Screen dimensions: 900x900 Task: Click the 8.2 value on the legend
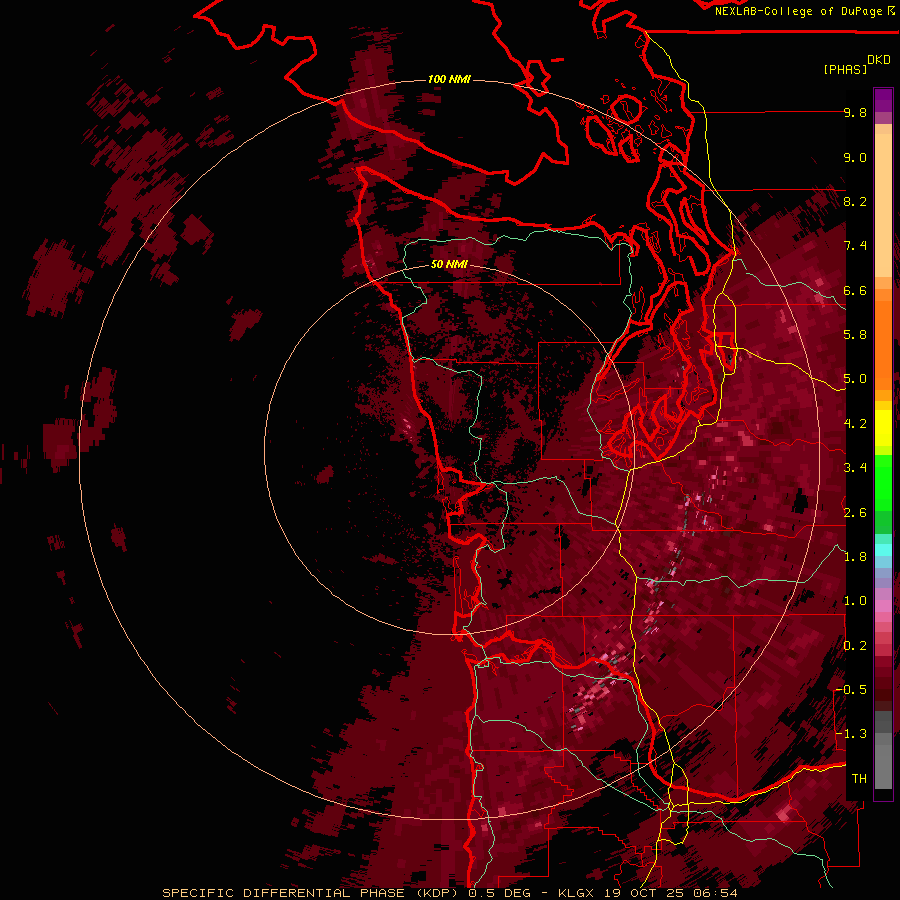[855, 201]
